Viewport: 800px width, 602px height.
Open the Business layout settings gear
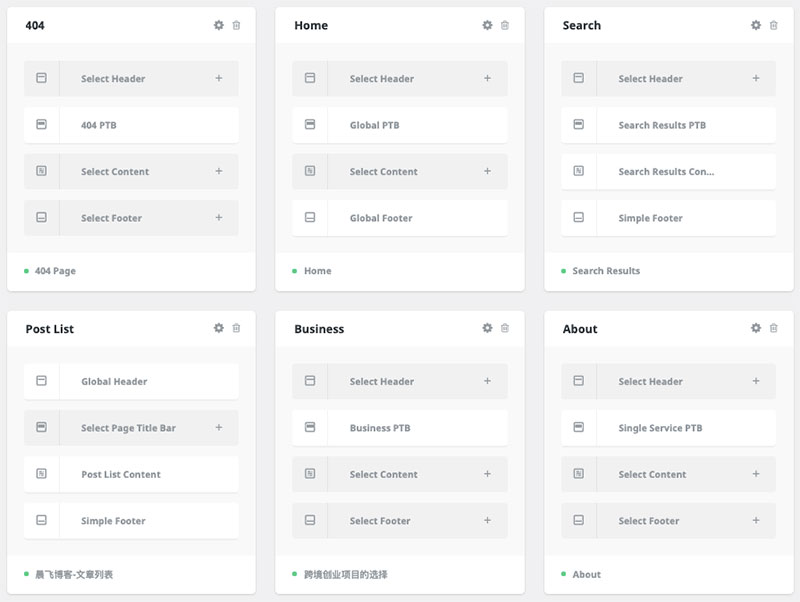[x=487, y=328]
